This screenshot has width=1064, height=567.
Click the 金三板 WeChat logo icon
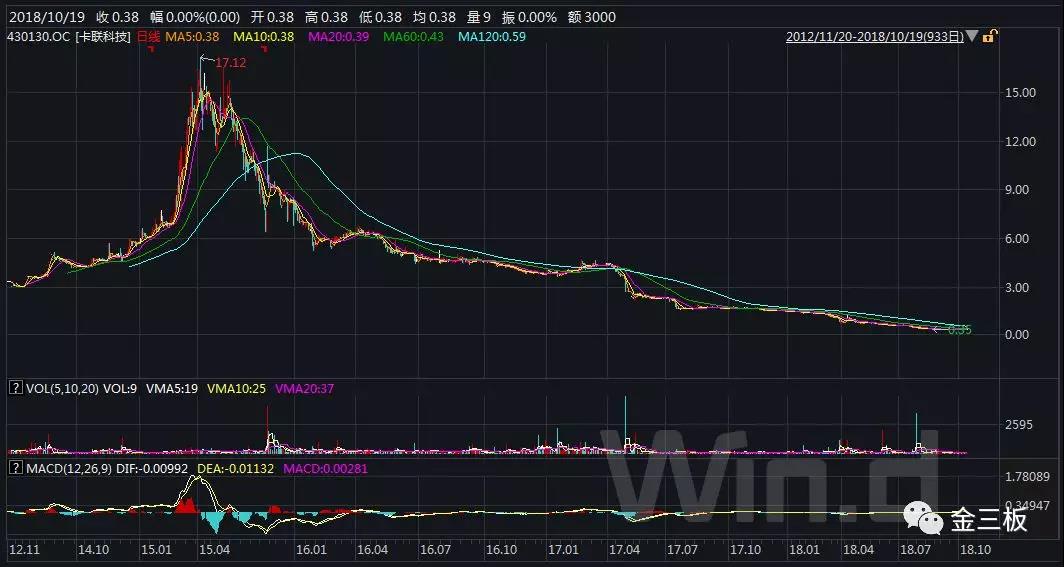(x=923, y=520)
